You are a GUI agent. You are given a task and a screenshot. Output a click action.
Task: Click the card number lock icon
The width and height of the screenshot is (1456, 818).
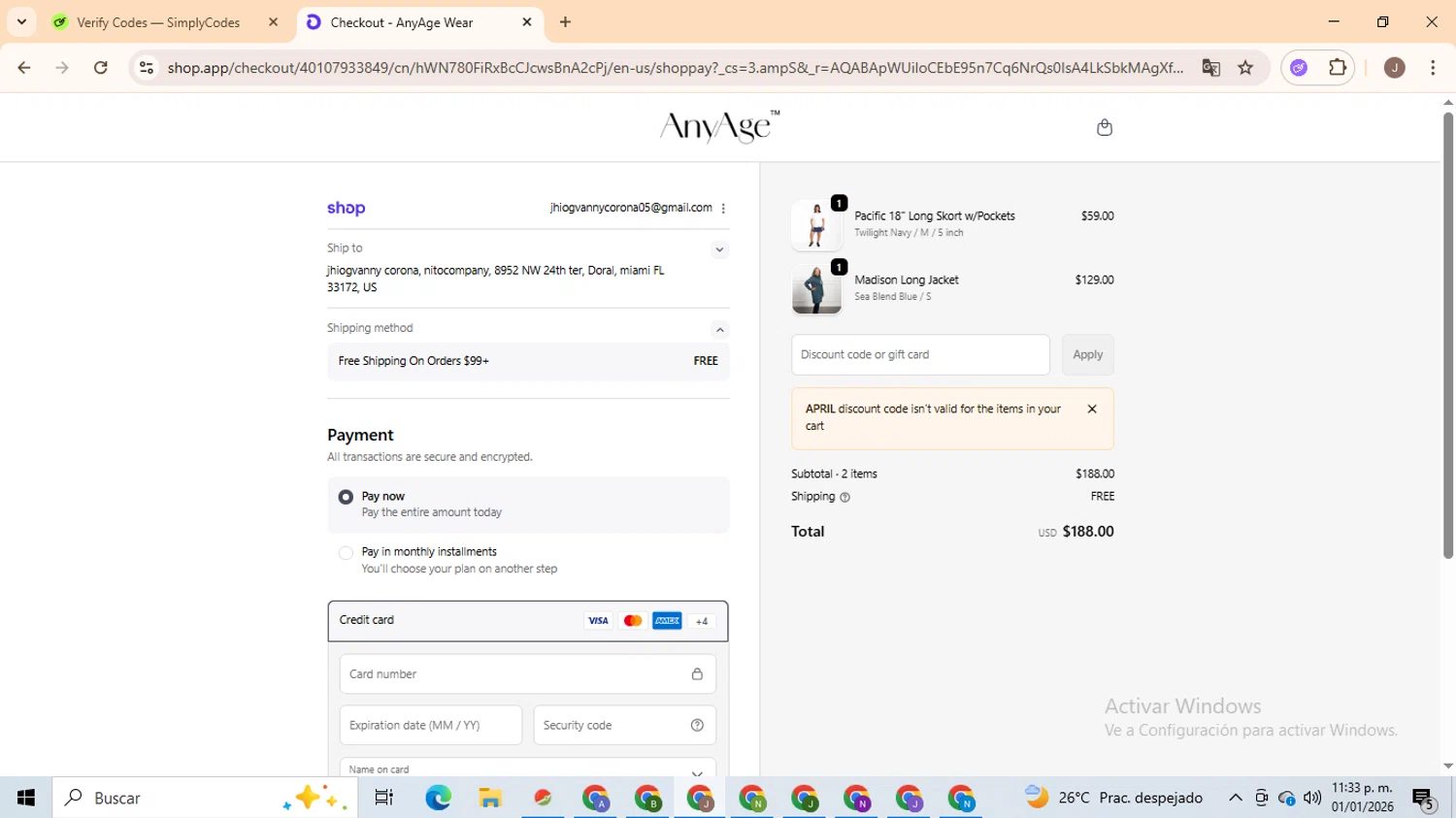697,673
